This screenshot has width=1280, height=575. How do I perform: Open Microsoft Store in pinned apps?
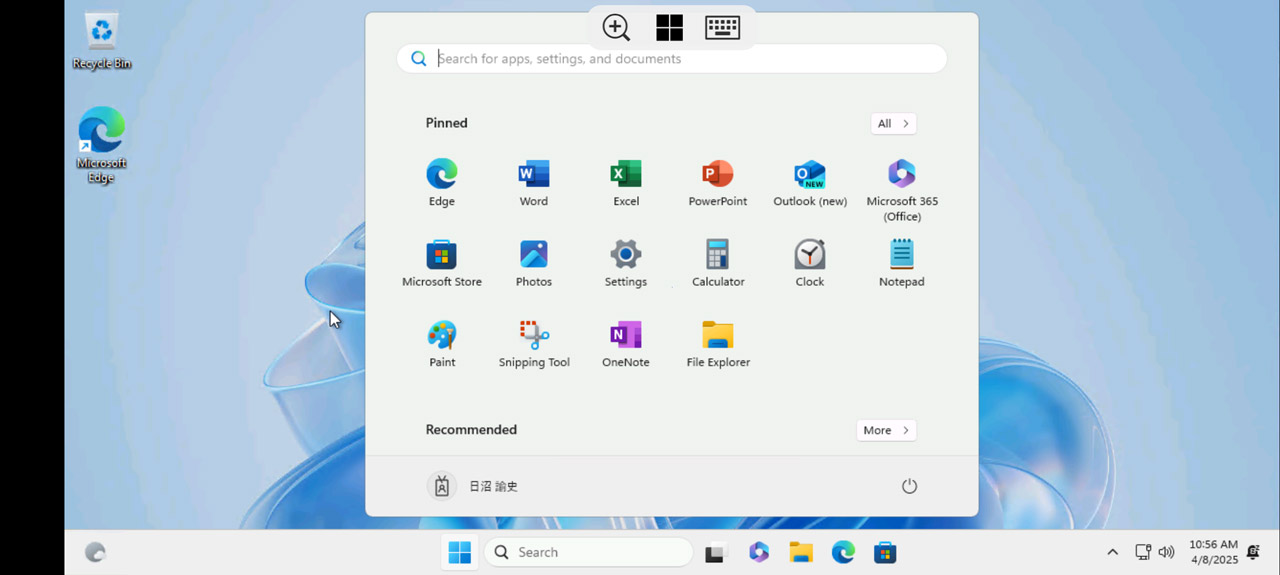pos(441,263)
